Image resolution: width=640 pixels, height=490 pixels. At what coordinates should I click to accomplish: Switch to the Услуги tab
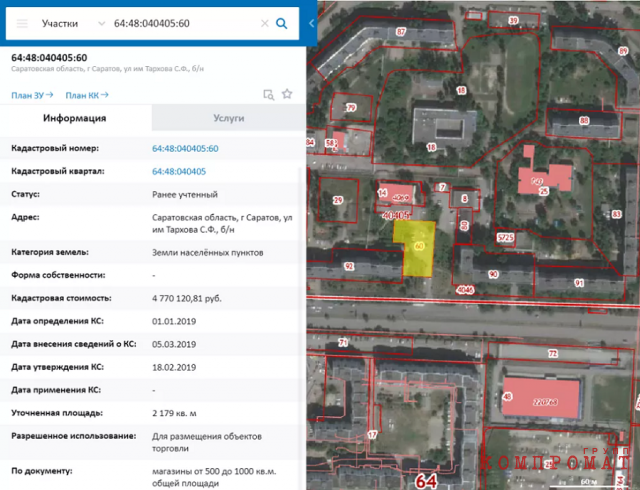pos(229,118)
